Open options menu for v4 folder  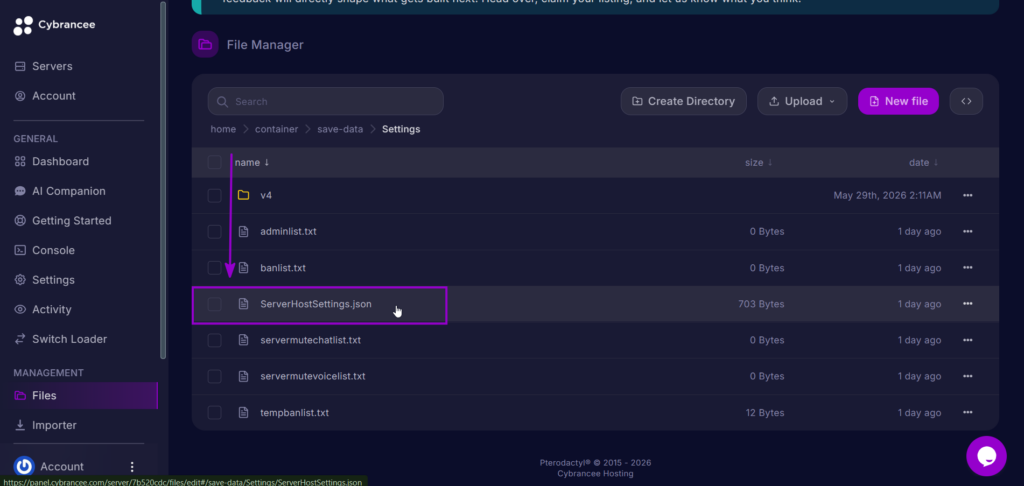[x=967, y=195]
